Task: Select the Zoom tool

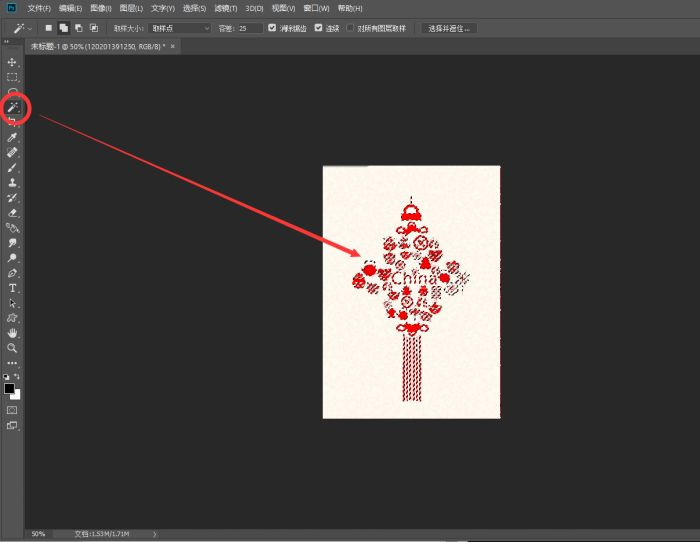Action: coord(13,347)
